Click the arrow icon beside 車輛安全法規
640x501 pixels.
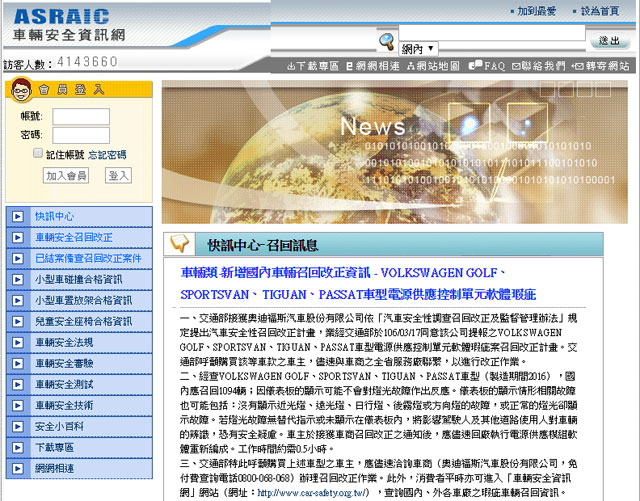pos(18,343)
